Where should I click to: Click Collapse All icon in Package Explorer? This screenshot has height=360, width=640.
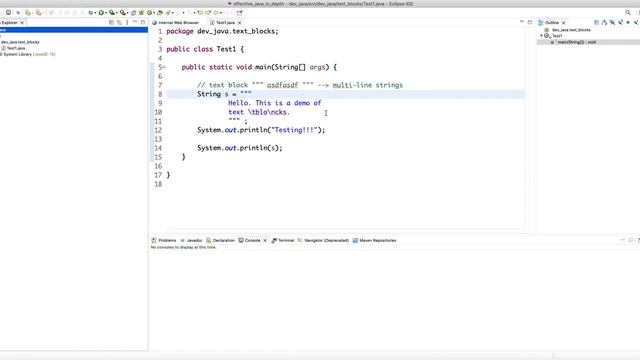111,22
